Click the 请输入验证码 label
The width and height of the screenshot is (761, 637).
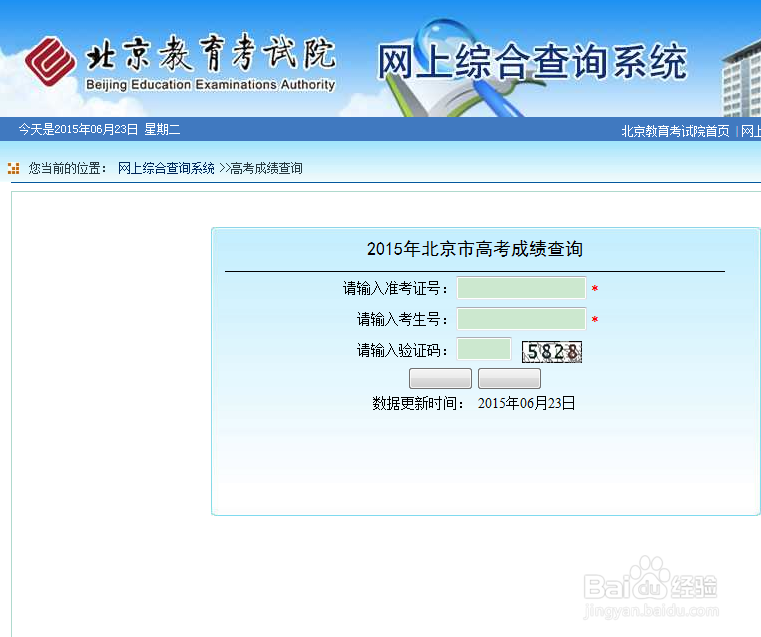pos(402,350)
